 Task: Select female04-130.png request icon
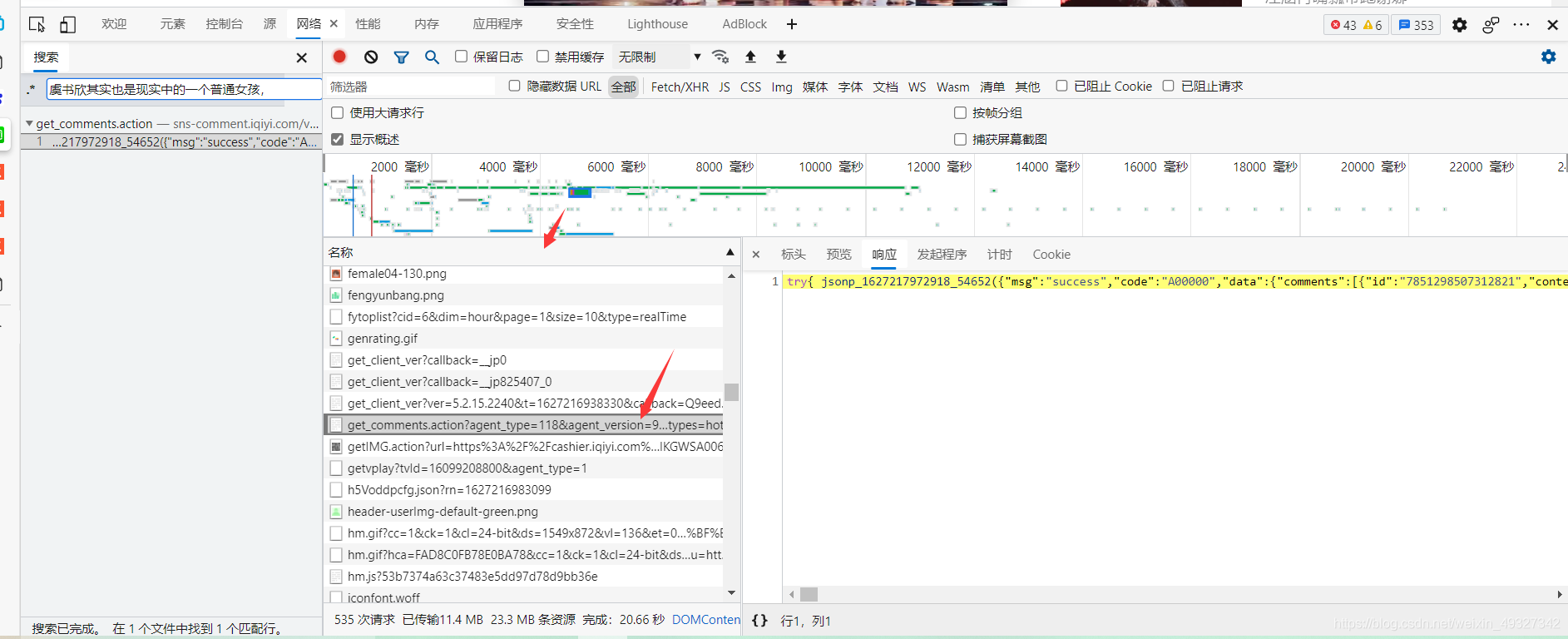pyautogui.click(x=336, y=274)
